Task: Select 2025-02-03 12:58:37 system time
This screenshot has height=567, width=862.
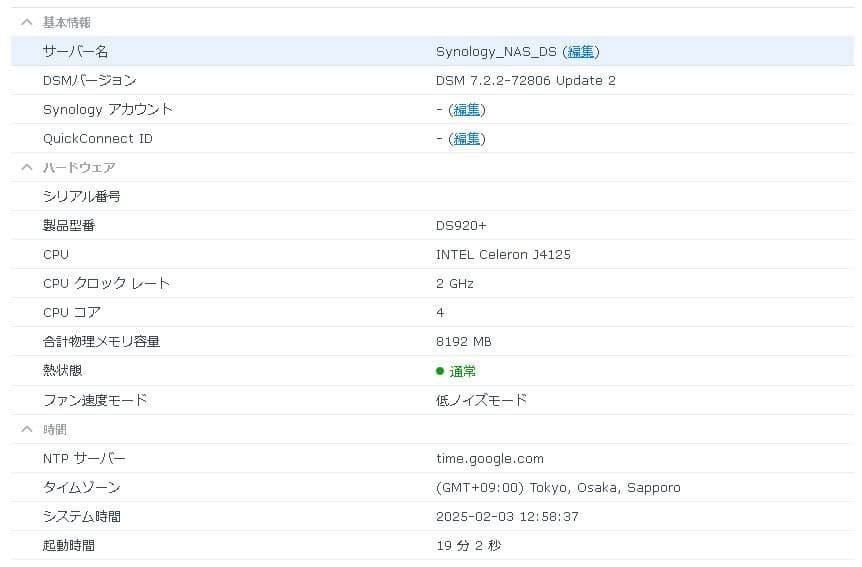Action: pos(507,516)
